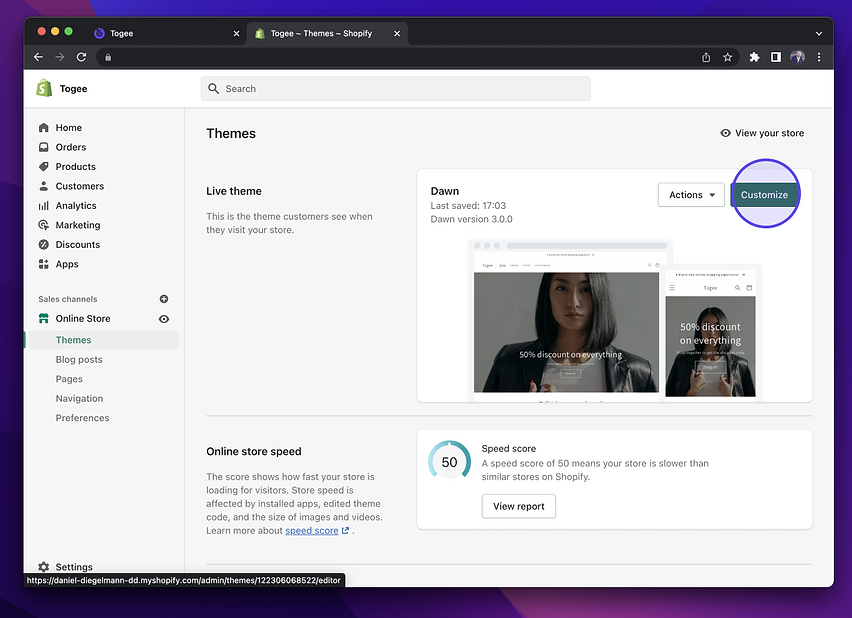This screenshot has width=852, height=618.
Task: Open Home in the sidebar
Action: tap(68, 128)
